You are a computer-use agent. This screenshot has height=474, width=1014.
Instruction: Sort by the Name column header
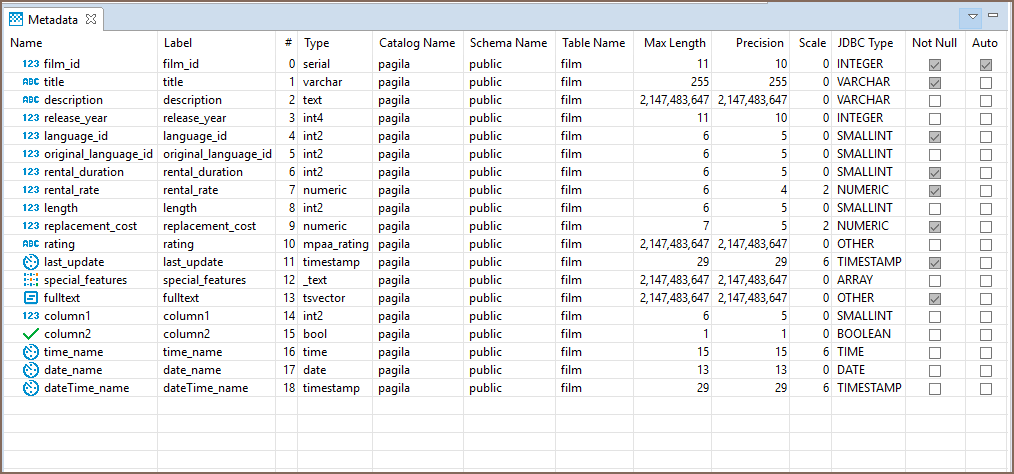(x=27, y=43)
